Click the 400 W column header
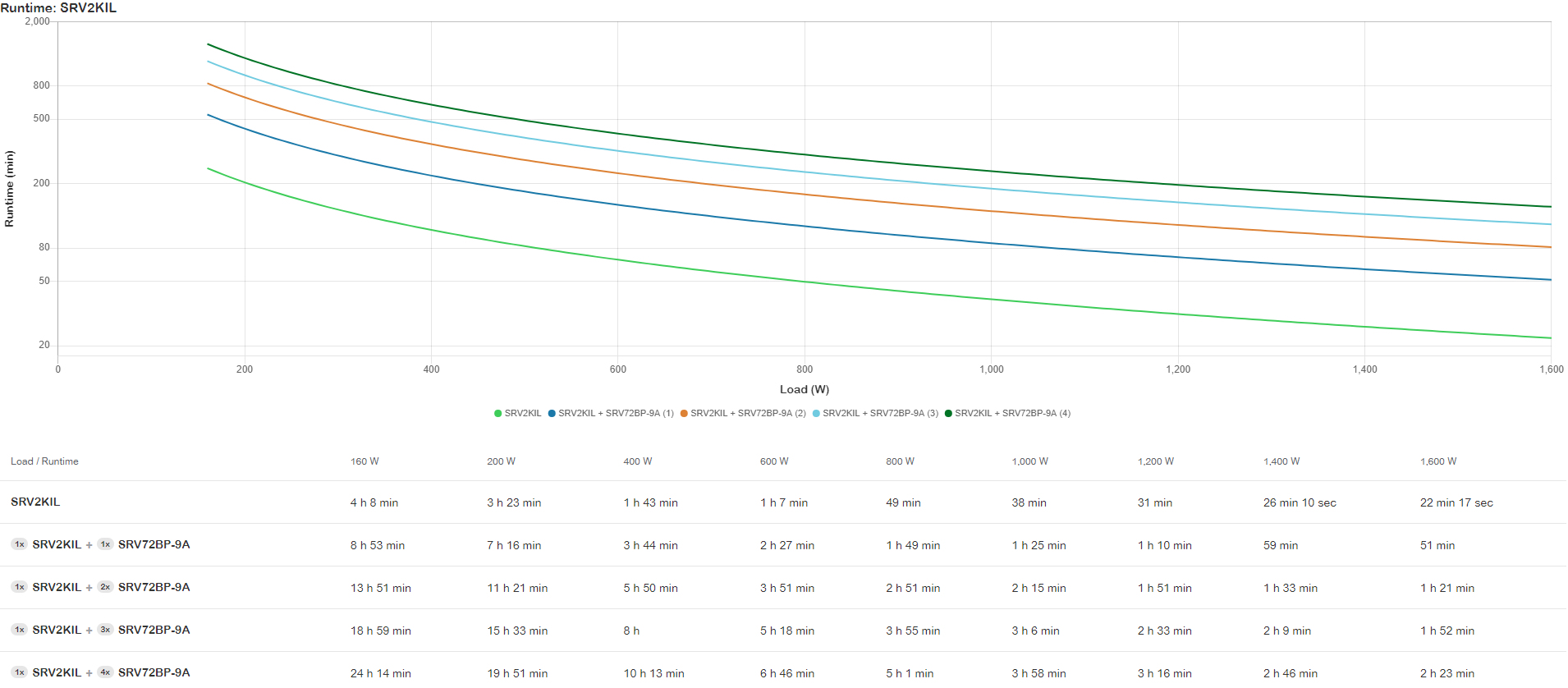This screenshot has width=1568, height=688. tap(637, 461)
